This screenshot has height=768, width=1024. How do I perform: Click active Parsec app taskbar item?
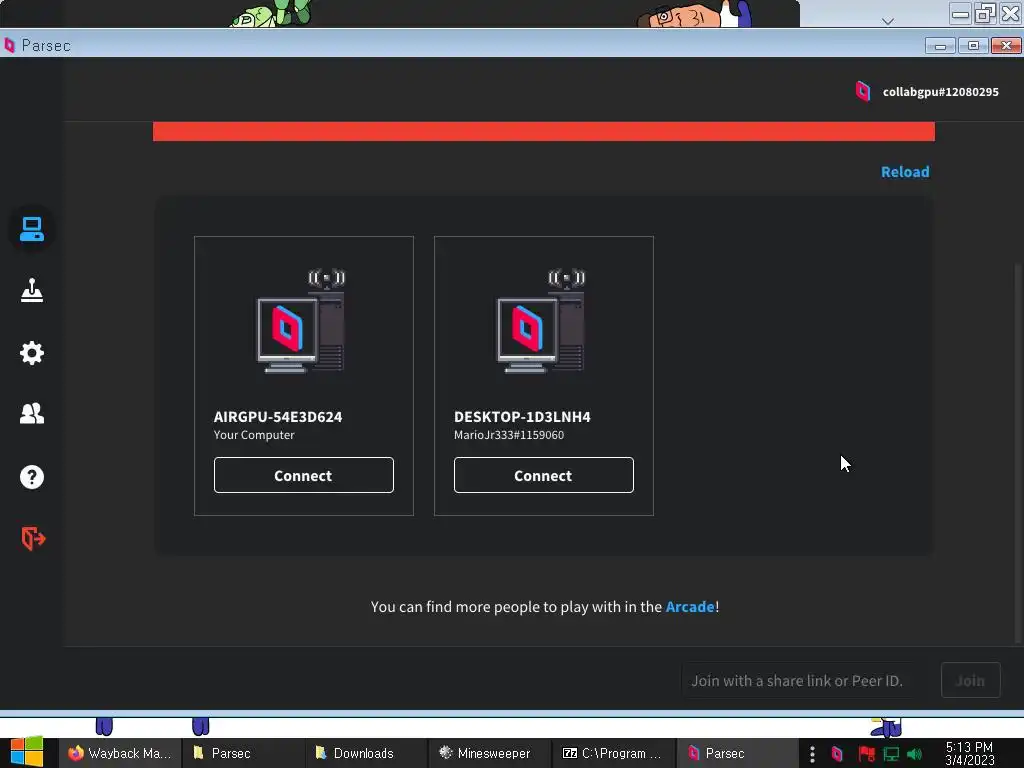(x=736, y=753)
